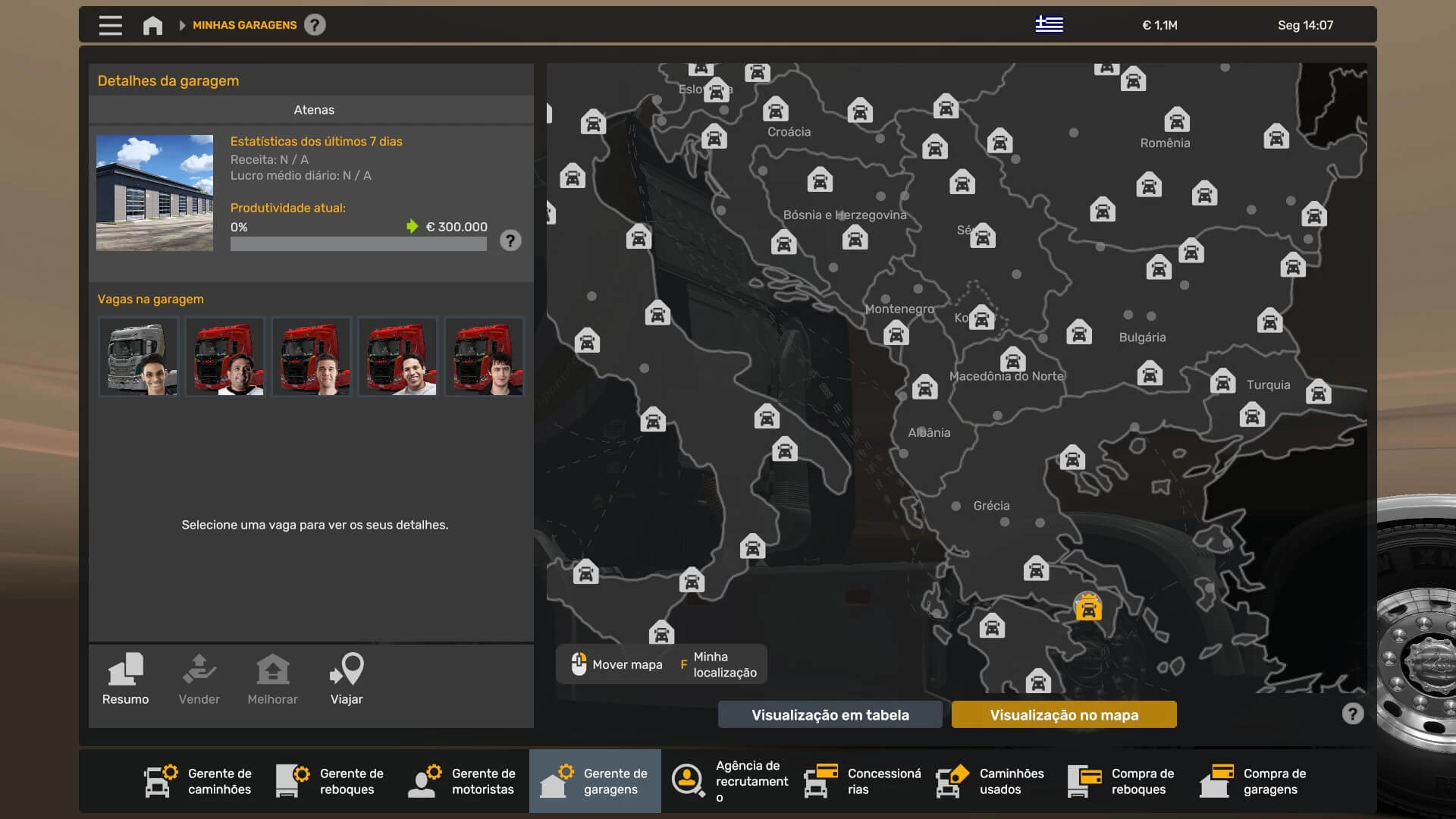
Task: Select the highlighted orange Athens garage marker
Action: tap(1087, 607)
